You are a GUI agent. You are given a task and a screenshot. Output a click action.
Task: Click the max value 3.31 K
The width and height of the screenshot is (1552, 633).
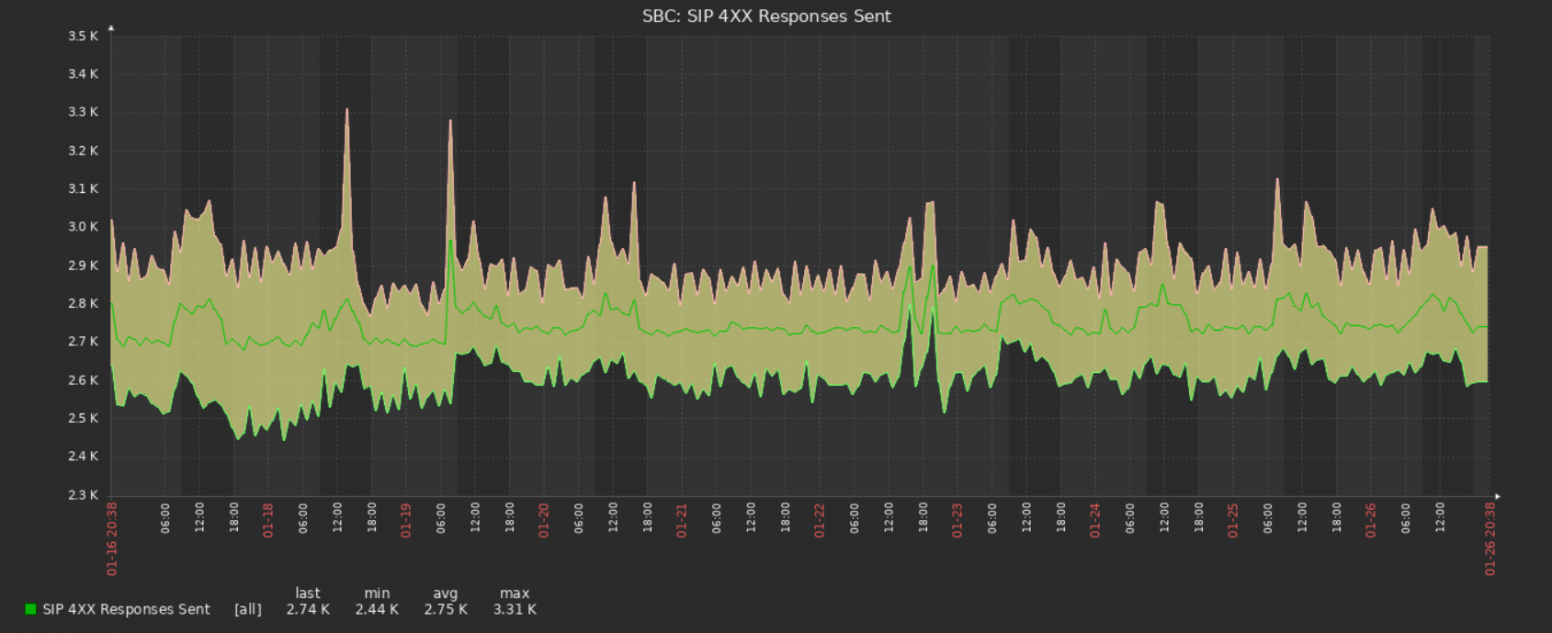514,609
